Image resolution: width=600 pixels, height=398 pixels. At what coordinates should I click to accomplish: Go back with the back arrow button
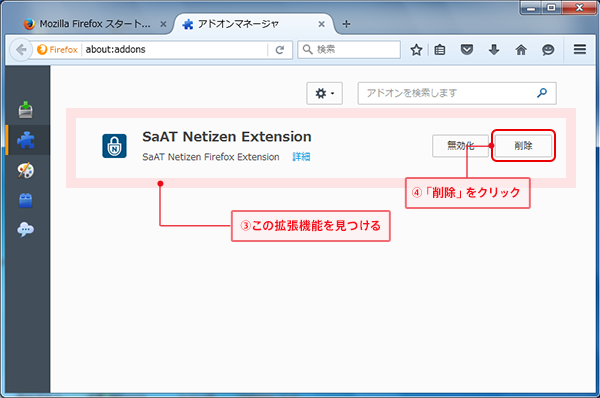21,50
